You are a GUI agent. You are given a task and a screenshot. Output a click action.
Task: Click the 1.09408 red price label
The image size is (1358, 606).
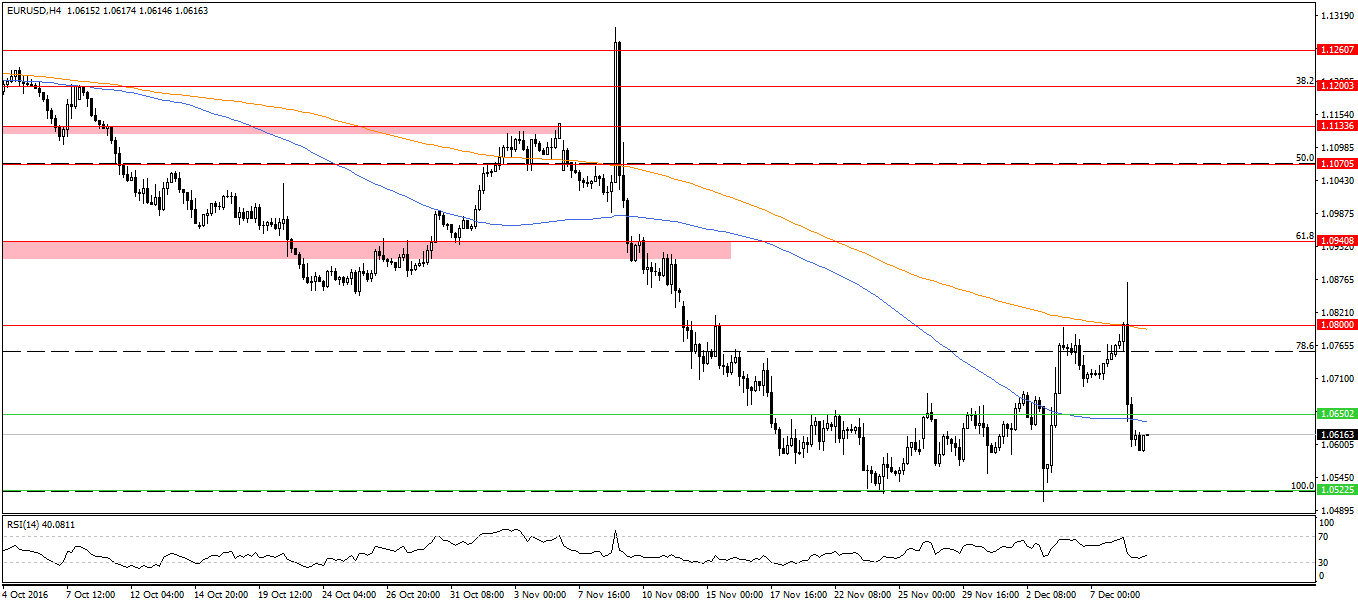[1336, 241]
